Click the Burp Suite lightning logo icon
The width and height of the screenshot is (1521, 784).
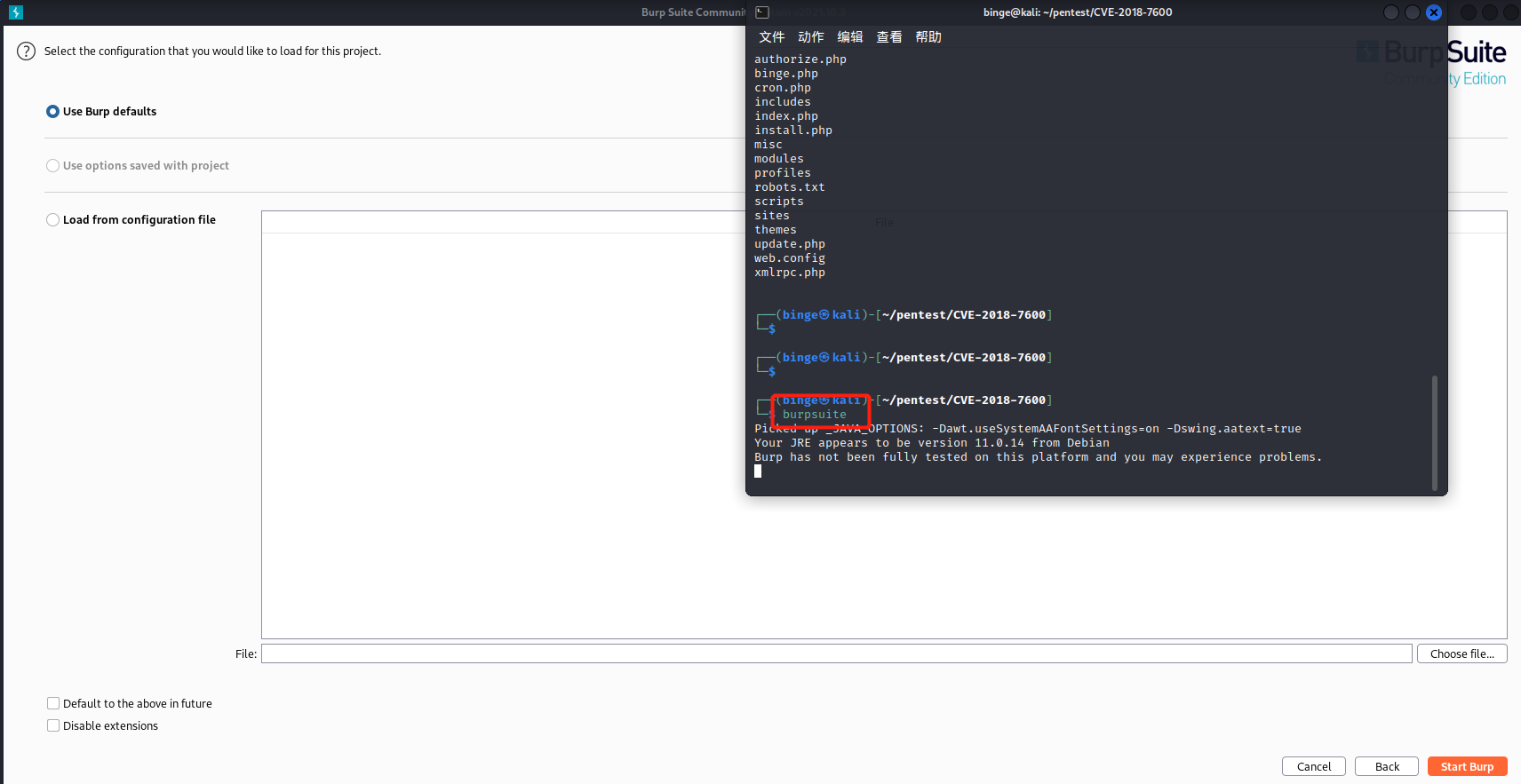pos(15,12)
